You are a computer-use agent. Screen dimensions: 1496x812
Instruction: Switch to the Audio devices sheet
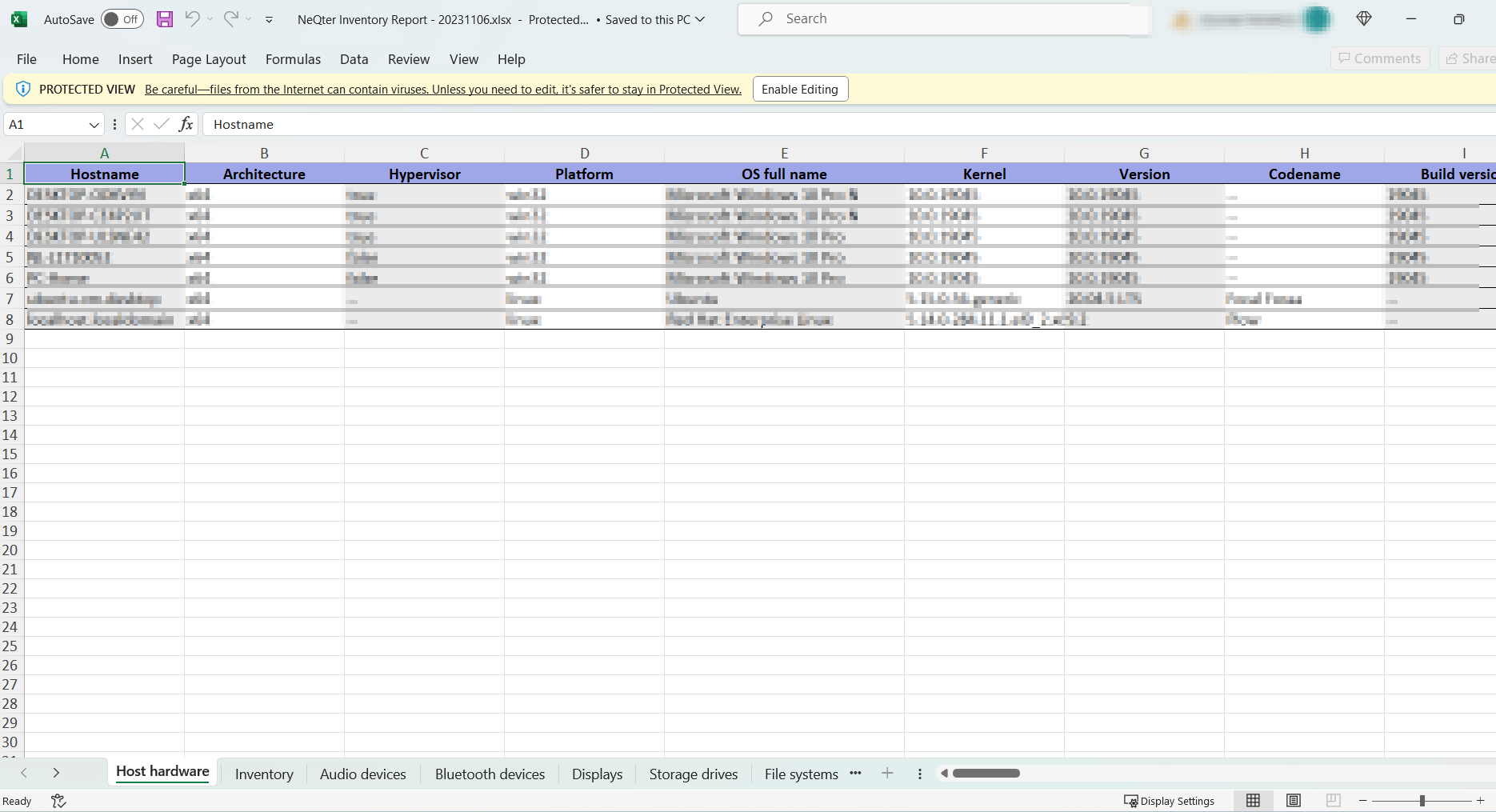pos(363,774)
